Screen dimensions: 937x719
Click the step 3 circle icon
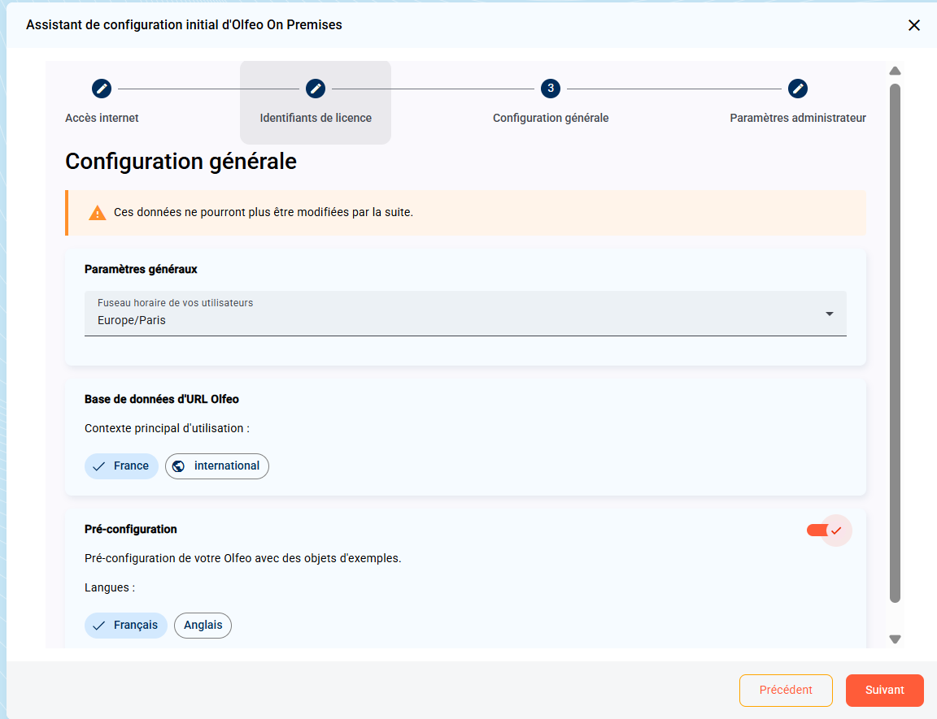coord(550,89)
